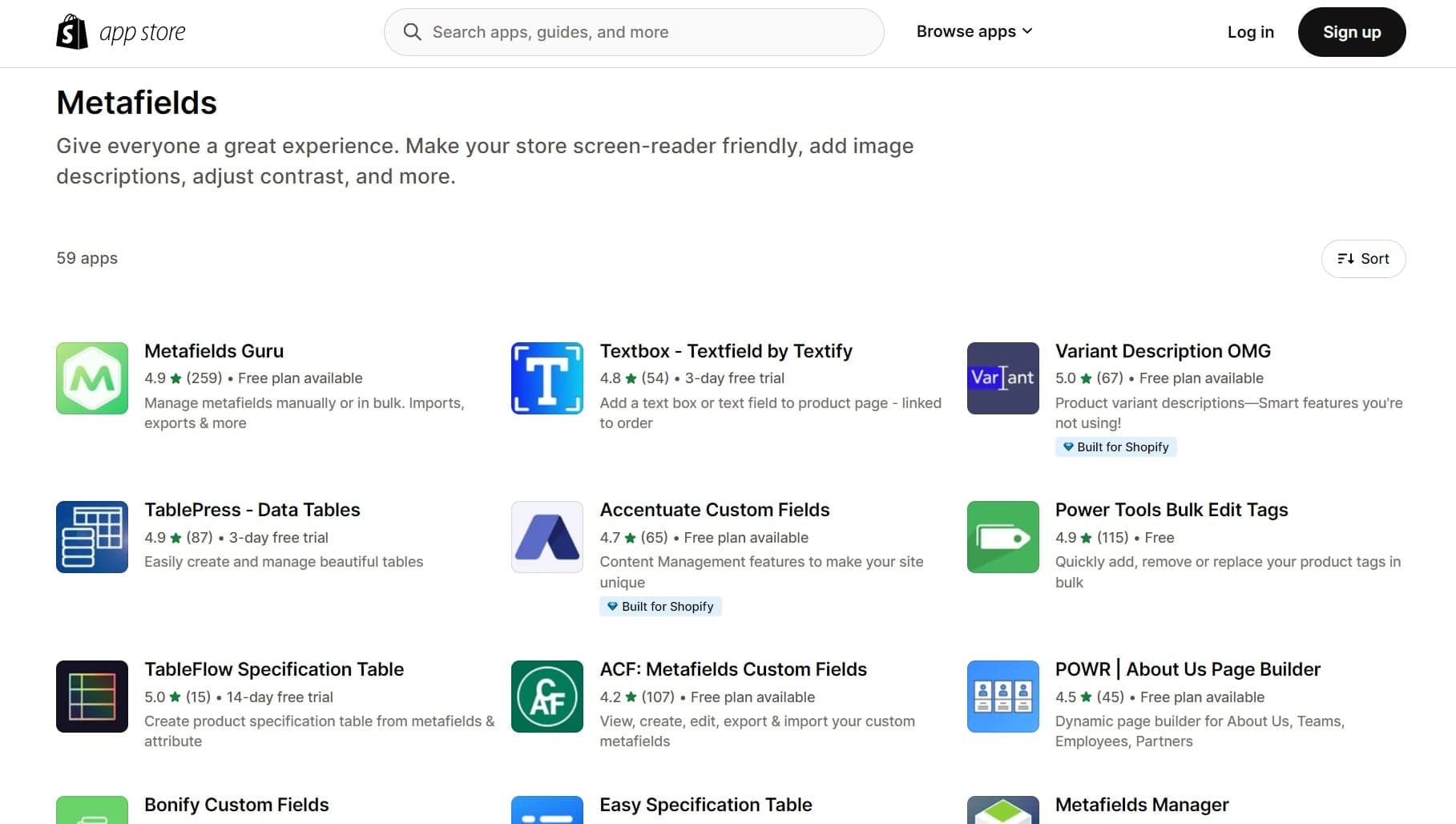Open the TableFlow Specification Table title link
The image size is (1456, 824).
click(x=274, y=669)
